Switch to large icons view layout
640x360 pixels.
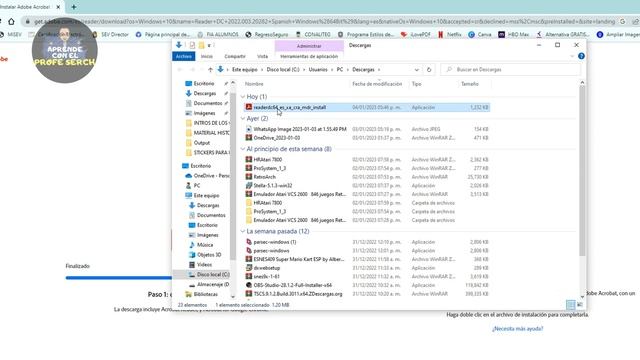580,305
